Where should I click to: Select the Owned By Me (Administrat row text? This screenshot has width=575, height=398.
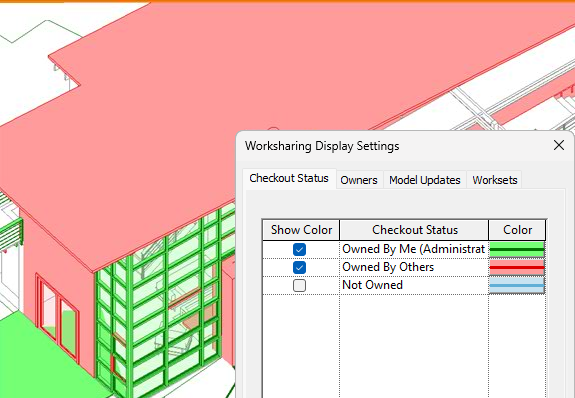tap(413, 249)
